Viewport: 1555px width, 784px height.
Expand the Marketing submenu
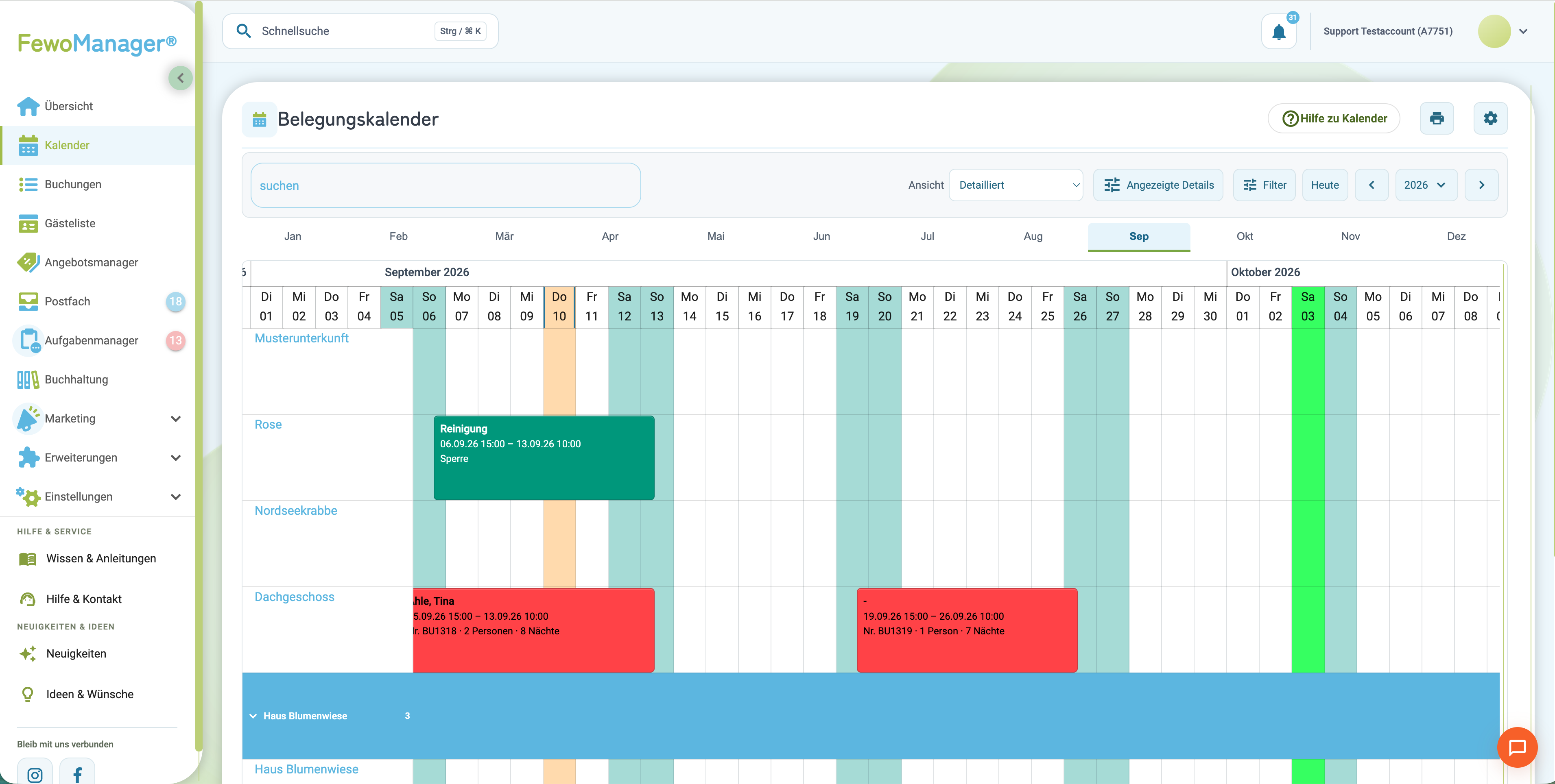coord(176,419)
